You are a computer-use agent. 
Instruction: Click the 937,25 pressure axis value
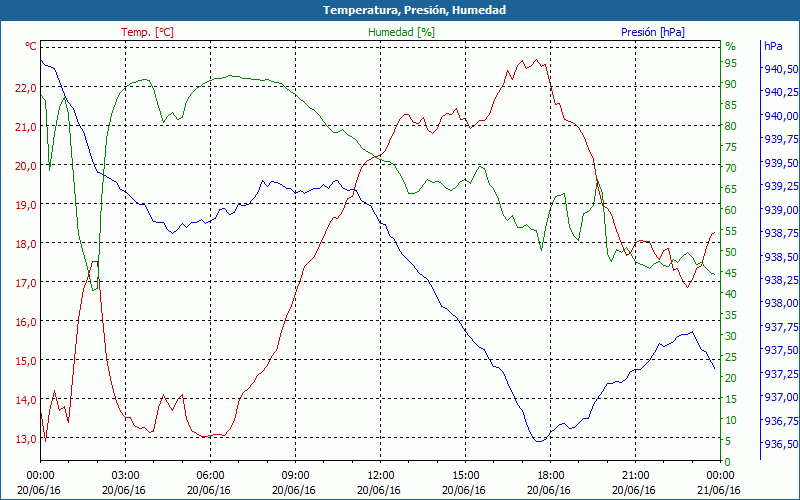pyautogui.click(x=782, y=373)
